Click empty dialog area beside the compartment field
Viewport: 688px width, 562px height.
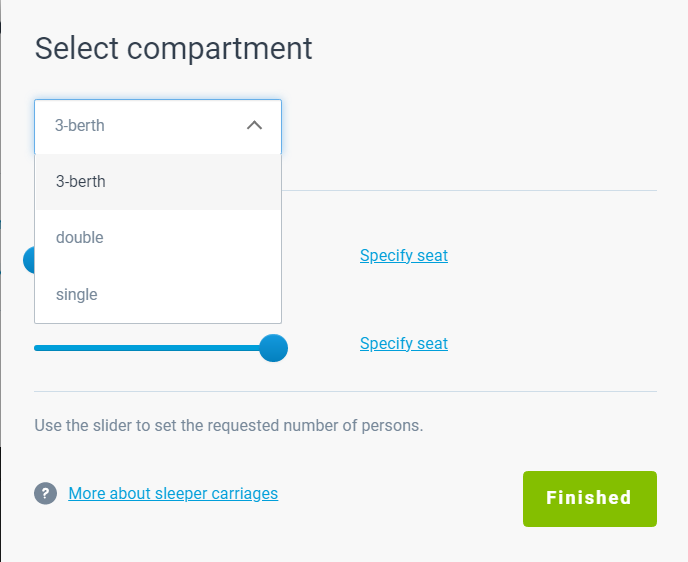point(469,126)
